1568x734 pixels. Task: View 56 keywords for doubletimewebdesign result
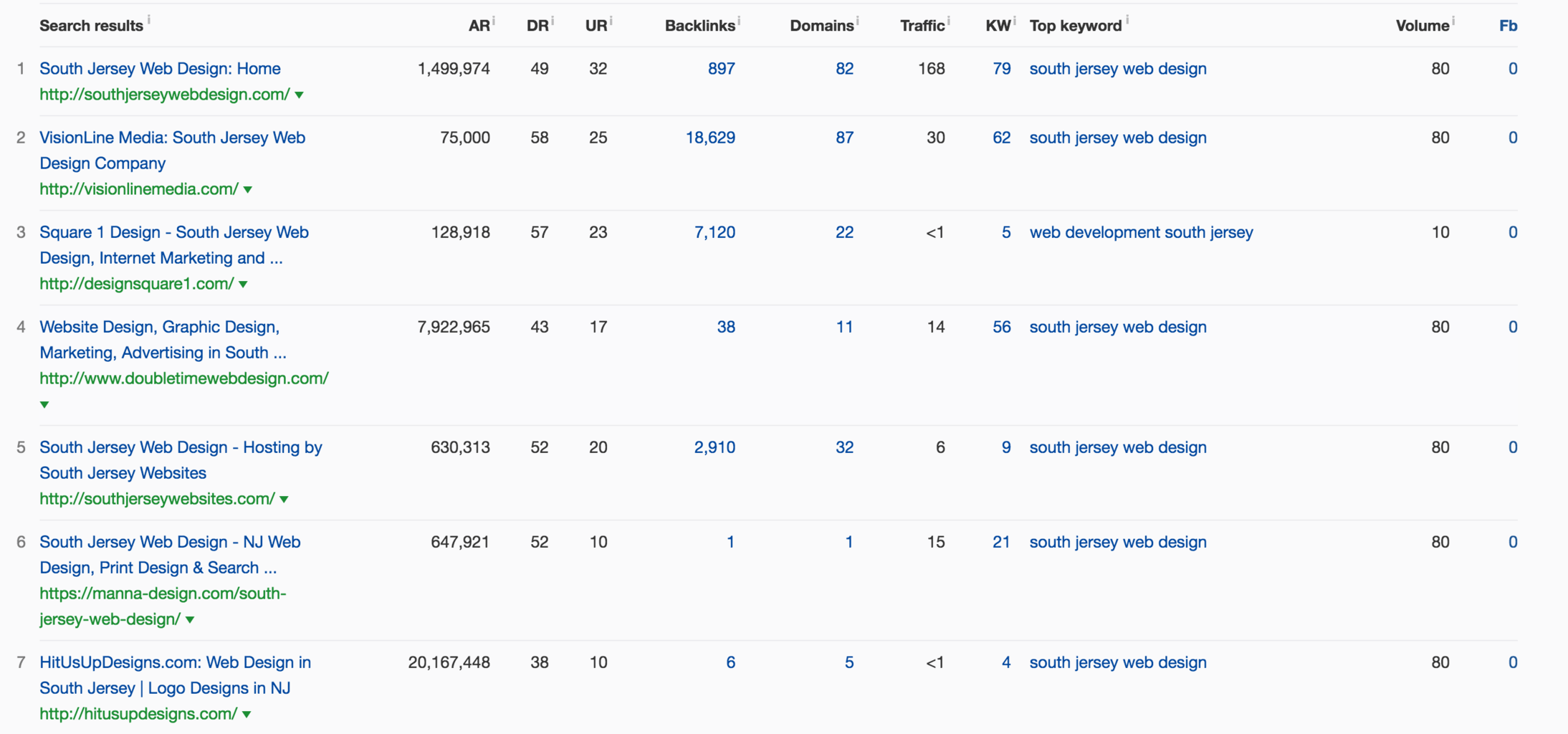point(1001,327)
